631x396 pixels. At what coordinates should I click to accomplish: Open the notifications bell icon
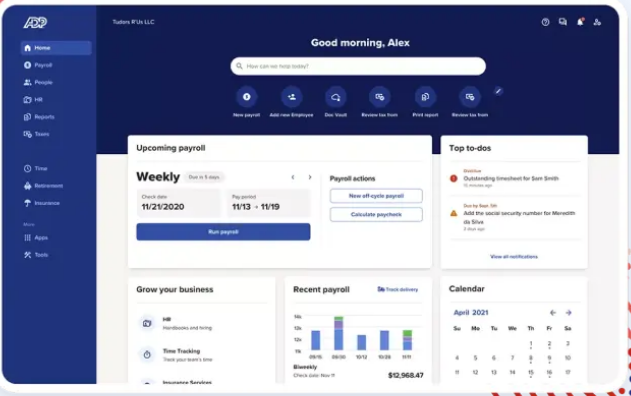coord(580,22)
